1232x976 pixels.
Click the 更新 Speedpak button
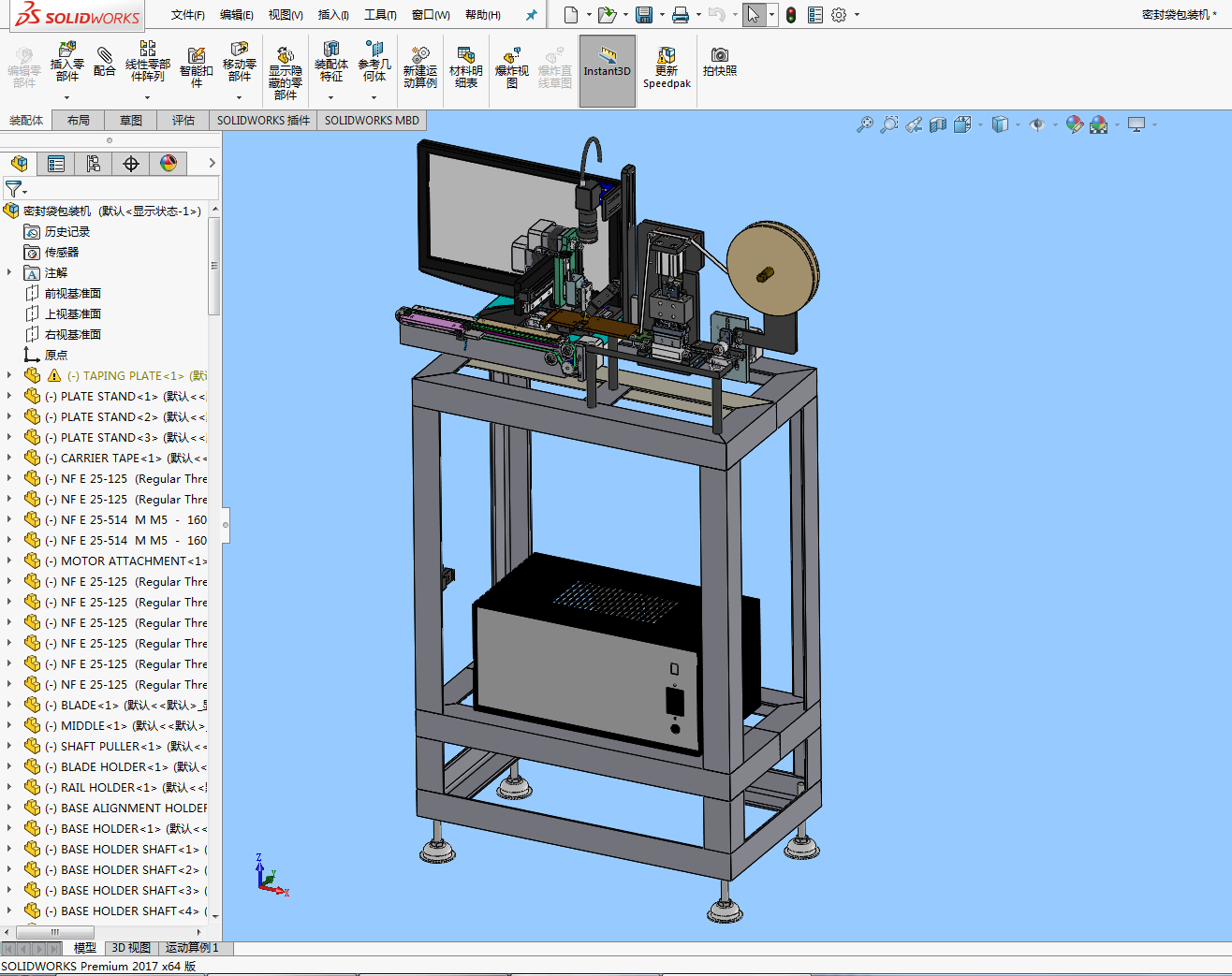pyautogui.click(x=667, y=67)
